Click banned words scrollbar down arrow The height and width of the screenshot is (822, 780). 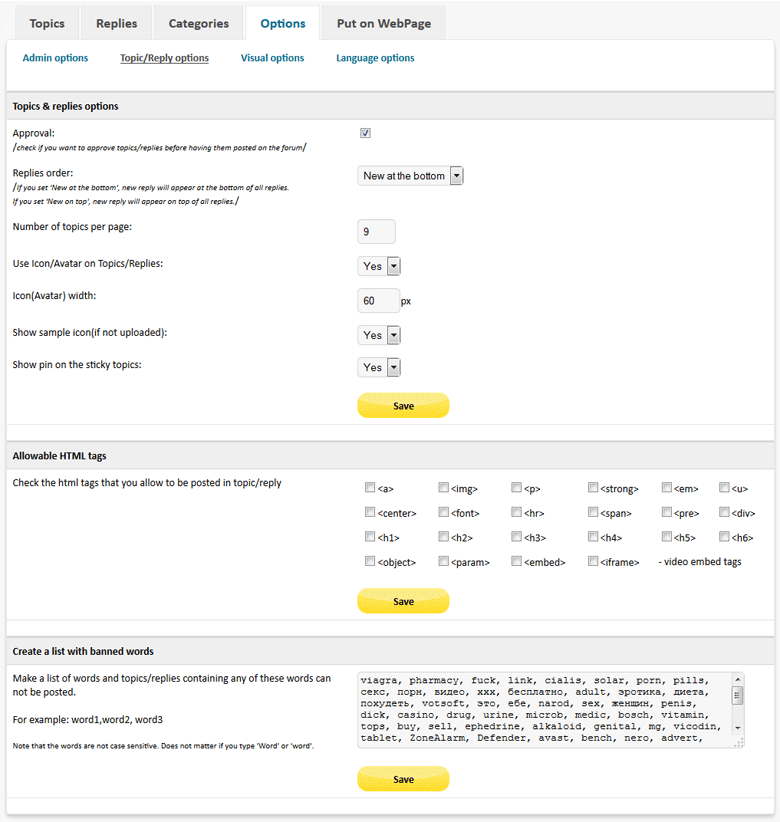coord(738,728)
